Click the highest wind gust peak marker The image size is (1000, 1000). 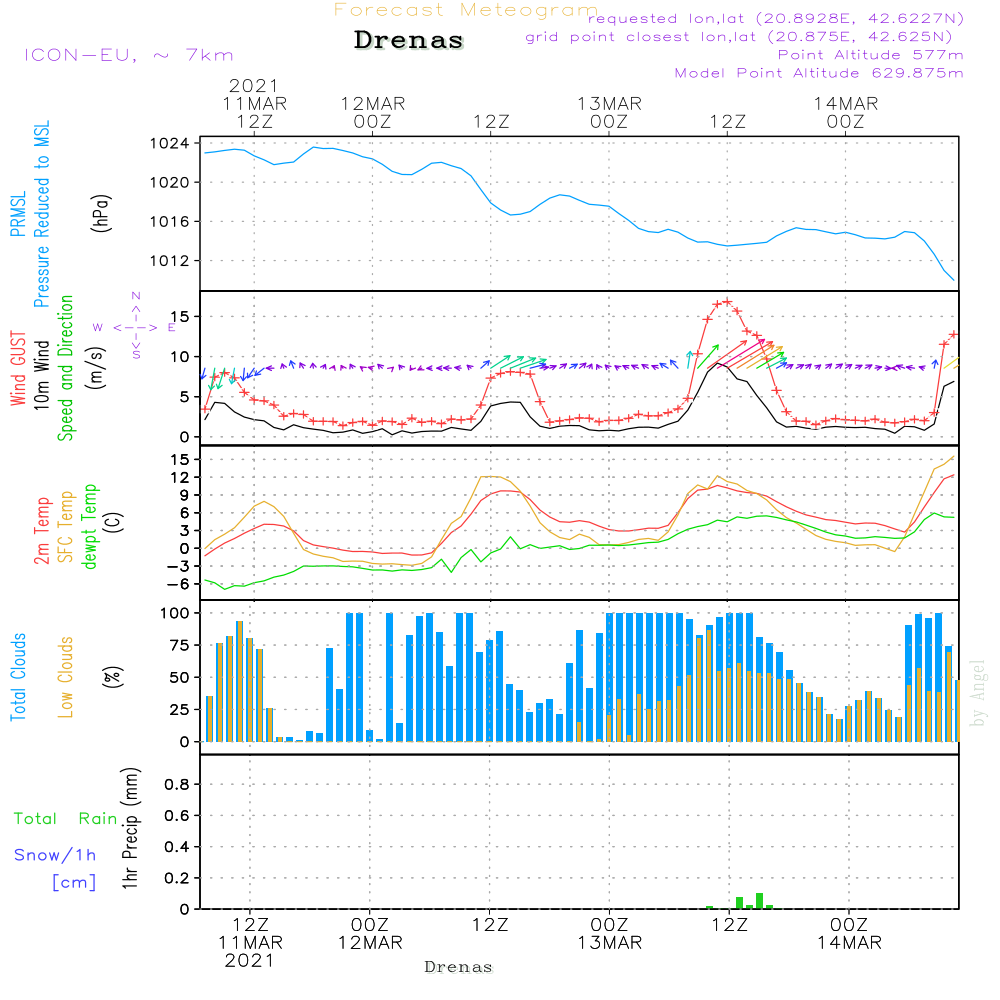[727, 301]
